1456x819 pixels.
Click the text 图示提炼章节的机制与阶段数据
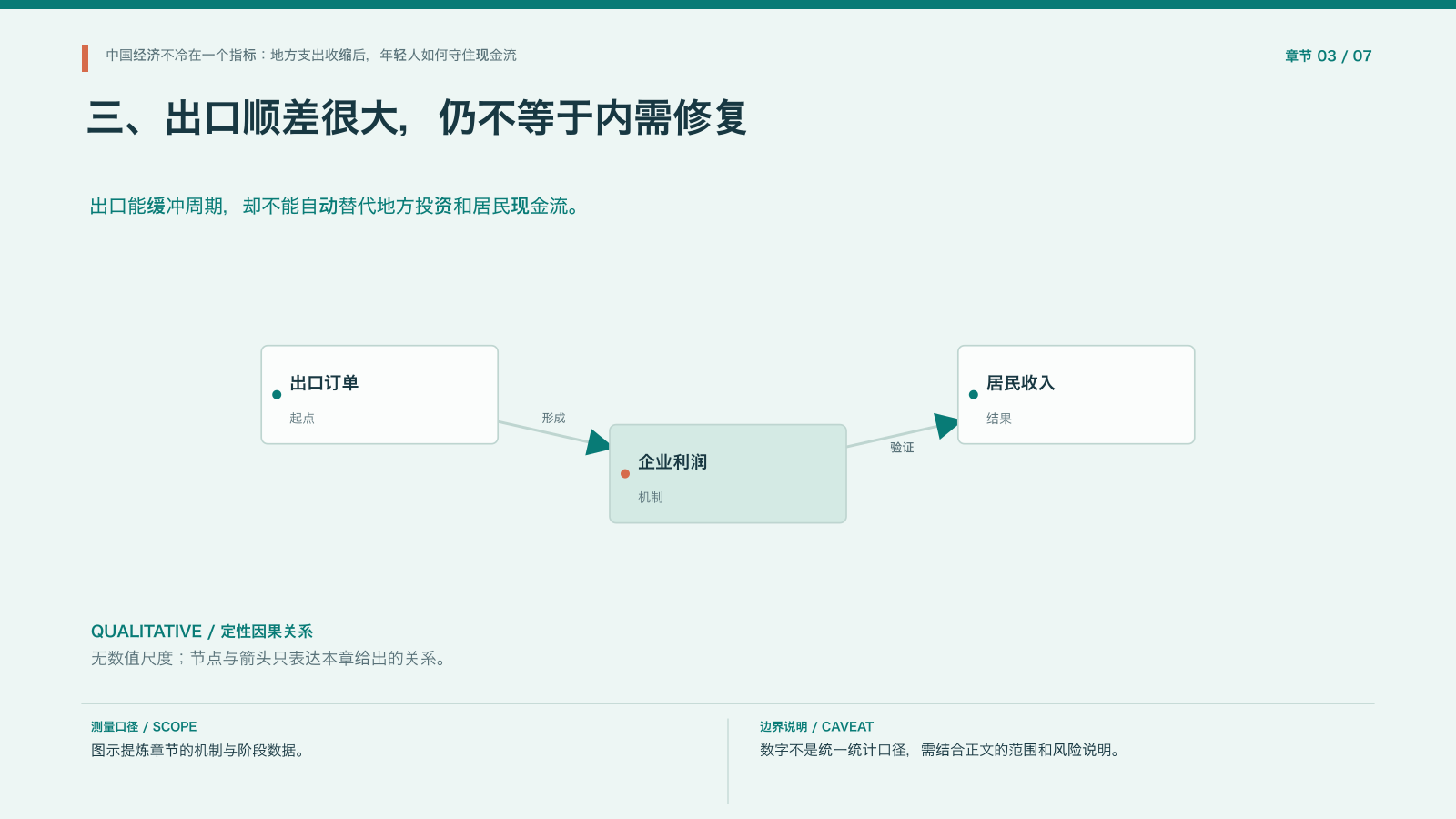coord(197,751)
